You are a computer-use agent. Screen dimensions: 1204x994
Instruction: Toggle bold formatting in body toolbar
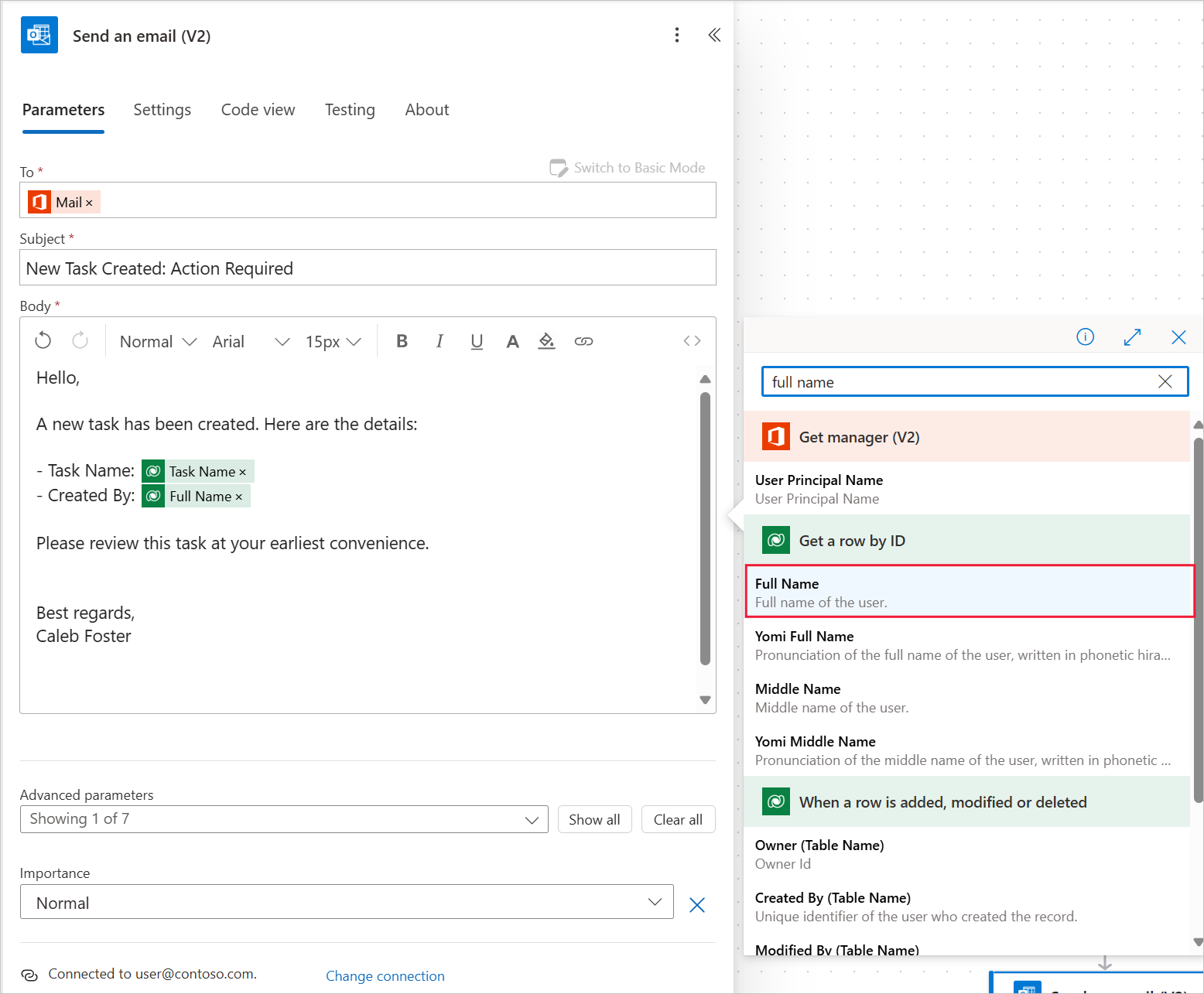pyautogui.click(x=402, y=341)
